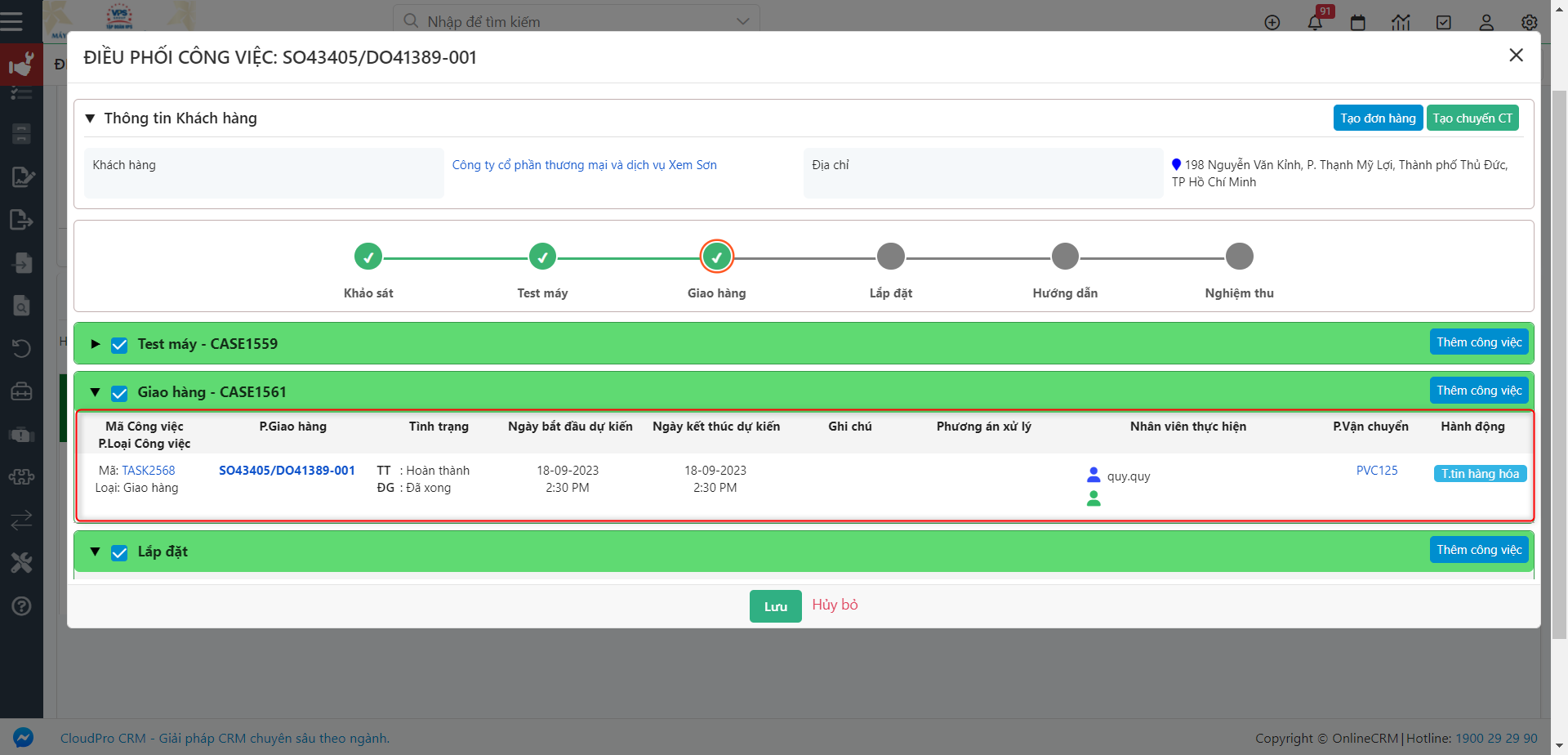This screenshot has width=1568, height=755.
Task: Open the briefcase sidebar icon
Action: [21, 391]
